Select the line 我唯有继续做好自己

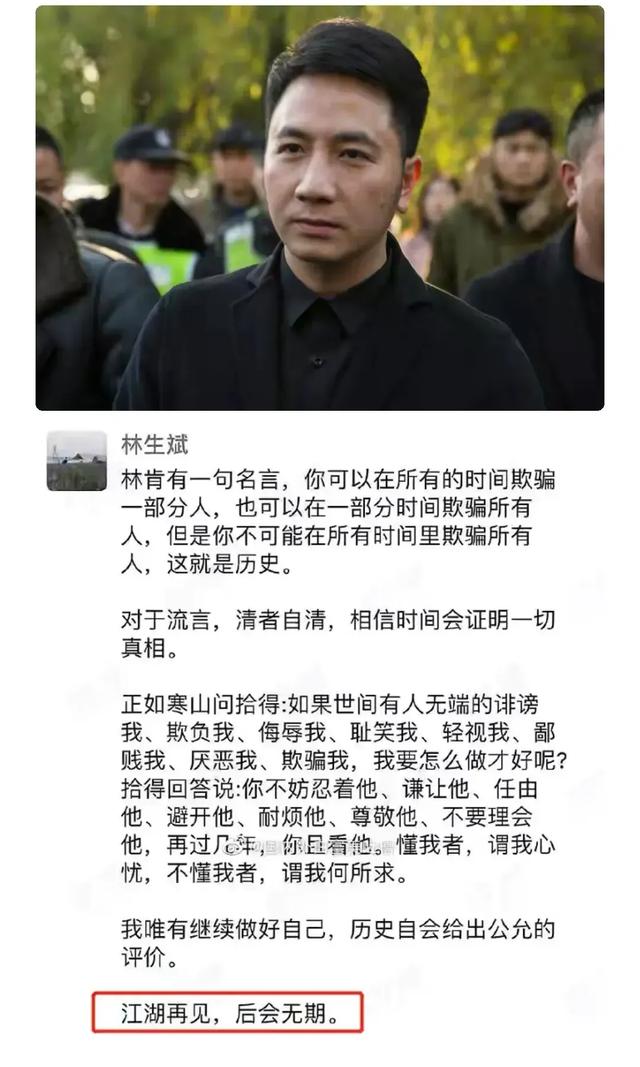pyautogui.click(x=338, y=929)
